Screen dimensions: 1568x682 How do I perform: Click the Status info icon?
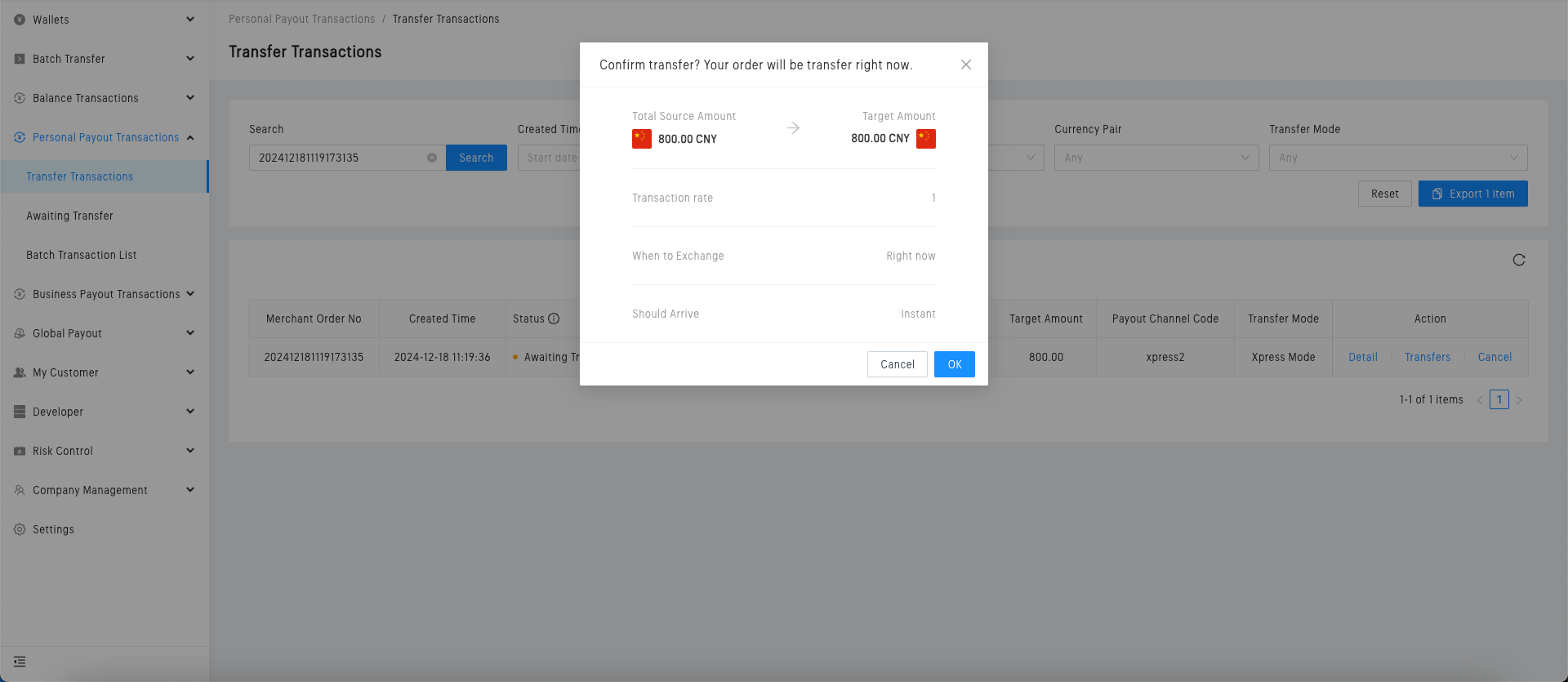[554, 319]
